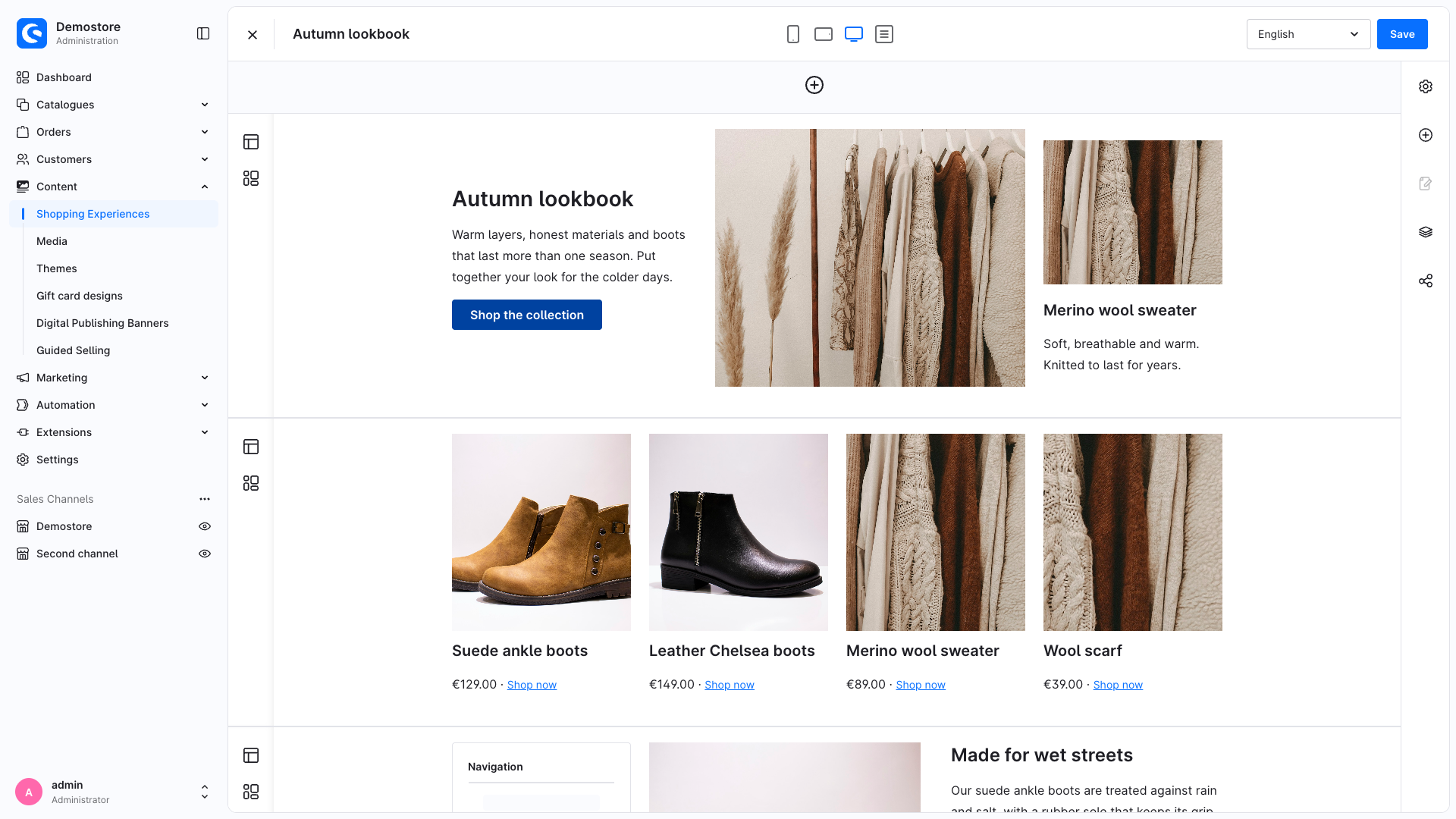Click Shop now link for Wool scarf
The width and height of the screenshot is (1456, 819).
[1118, 685]
